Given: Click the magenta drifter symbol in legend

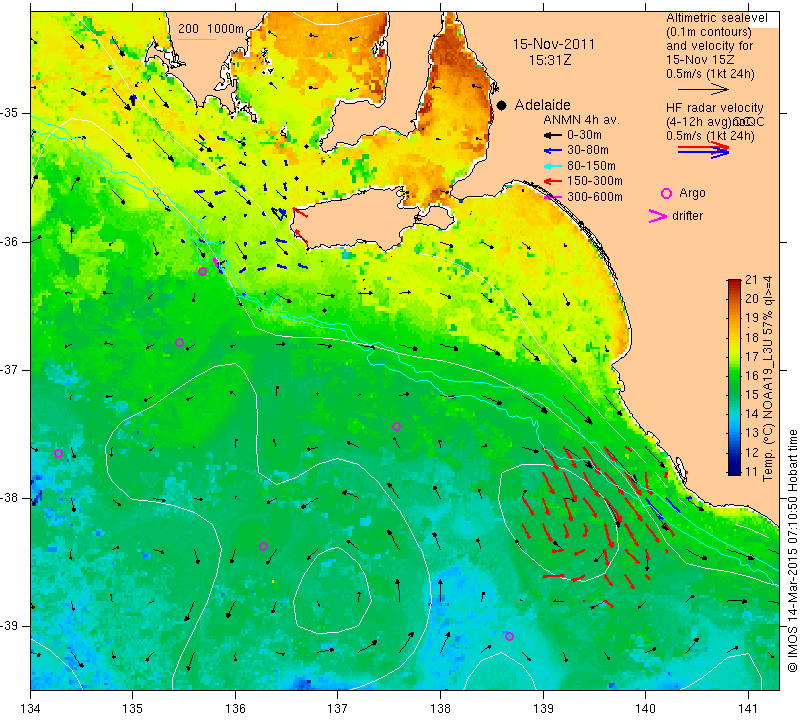Looking at the screenshot, I should click(x=658, y=216).
